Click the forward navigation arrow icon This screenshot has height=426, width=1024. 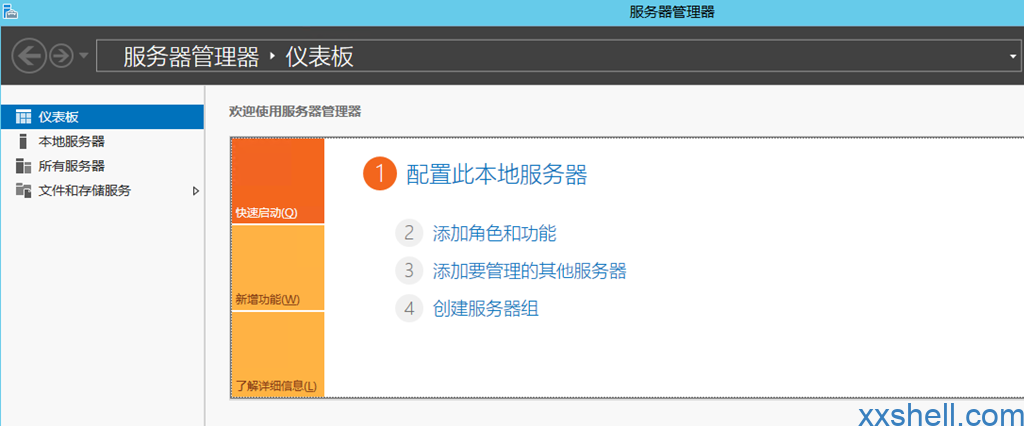point(61,56)
